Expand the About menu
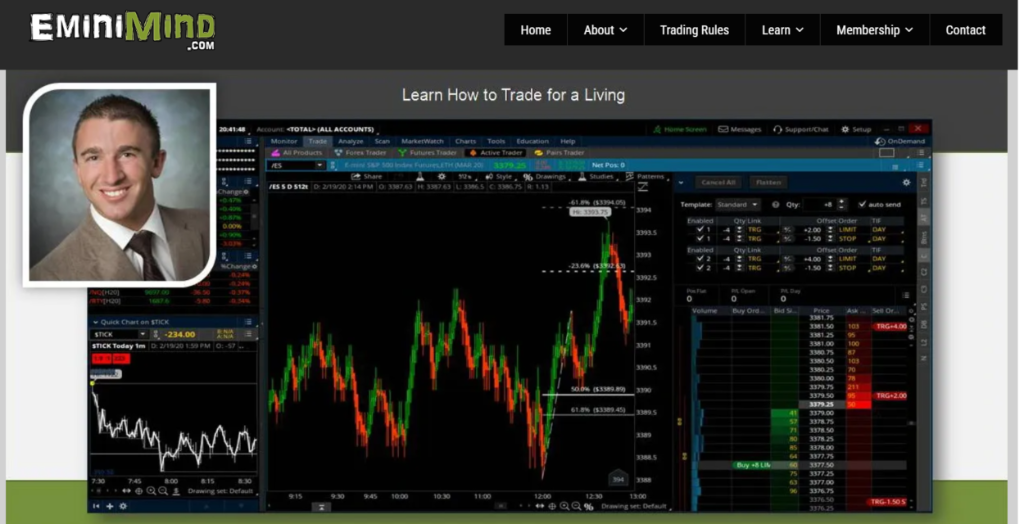Image resolution: width=1024 pixels, height=524 pixels. [x=605, y=30]
